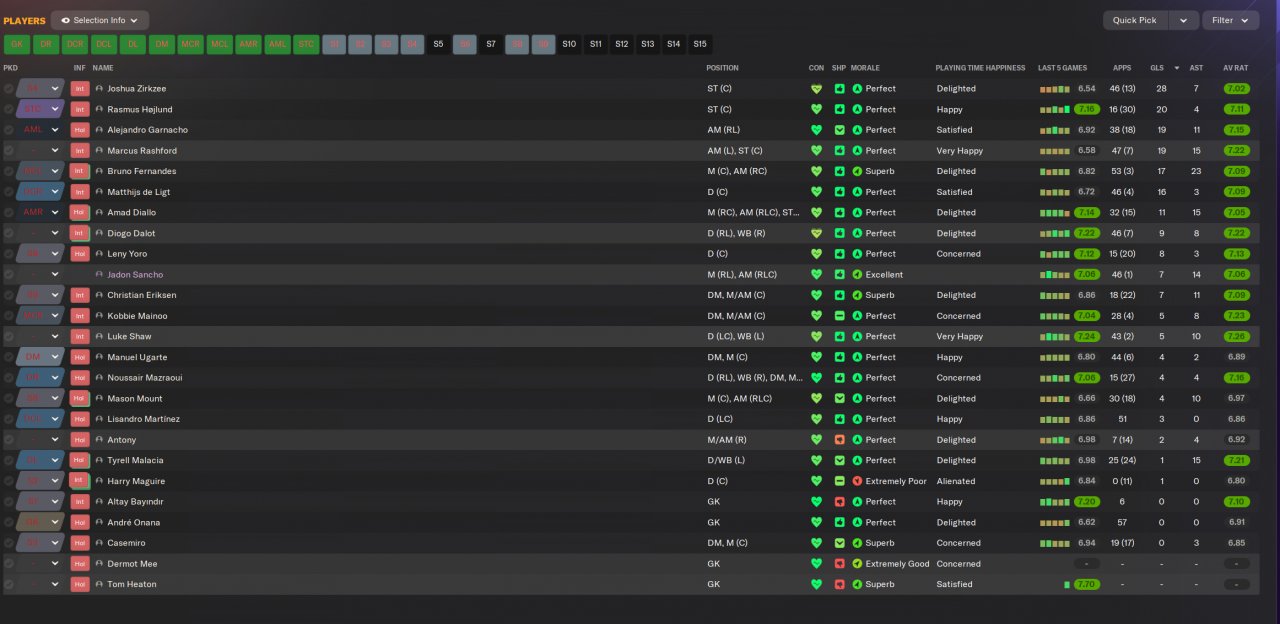Open position selector dropdown for Manuel Ugarte

pyautogui.click(x=56, y=357)
